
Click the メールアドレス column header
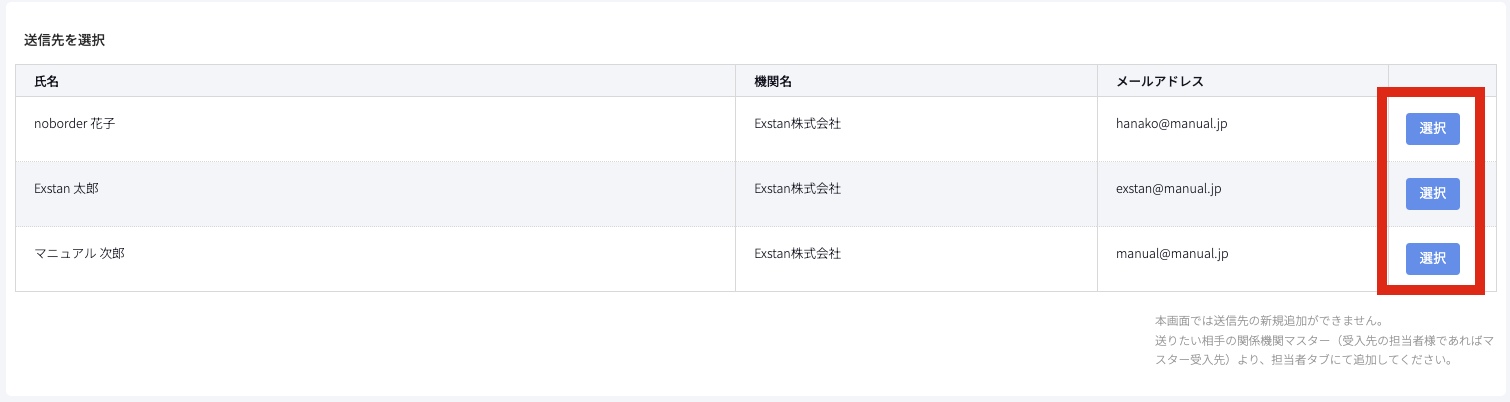(x=1159, y=81)
